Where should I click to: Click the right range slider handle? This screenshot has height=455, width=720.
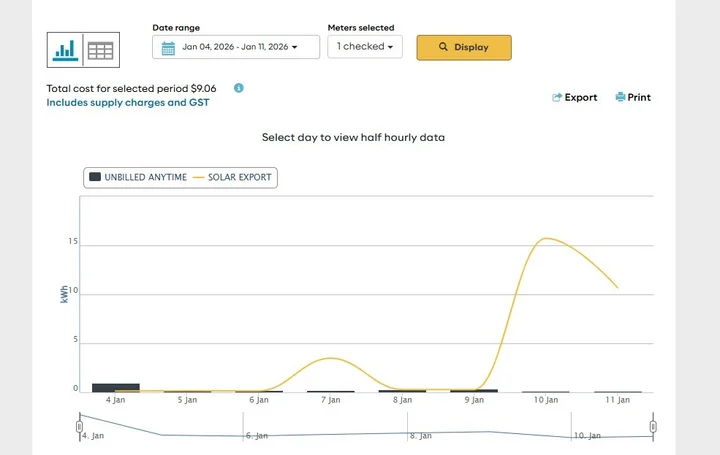[653, 427]
